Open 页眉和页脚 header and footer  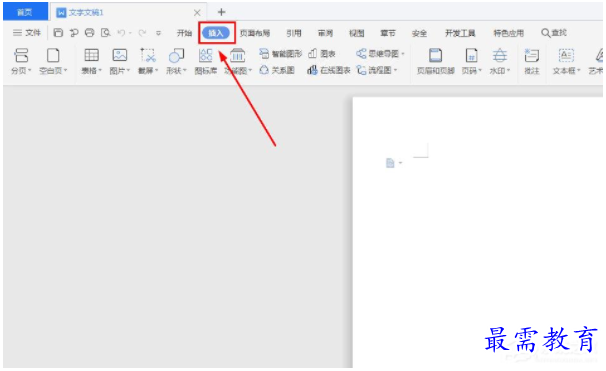pyautogui.click(x=436, y=61)
